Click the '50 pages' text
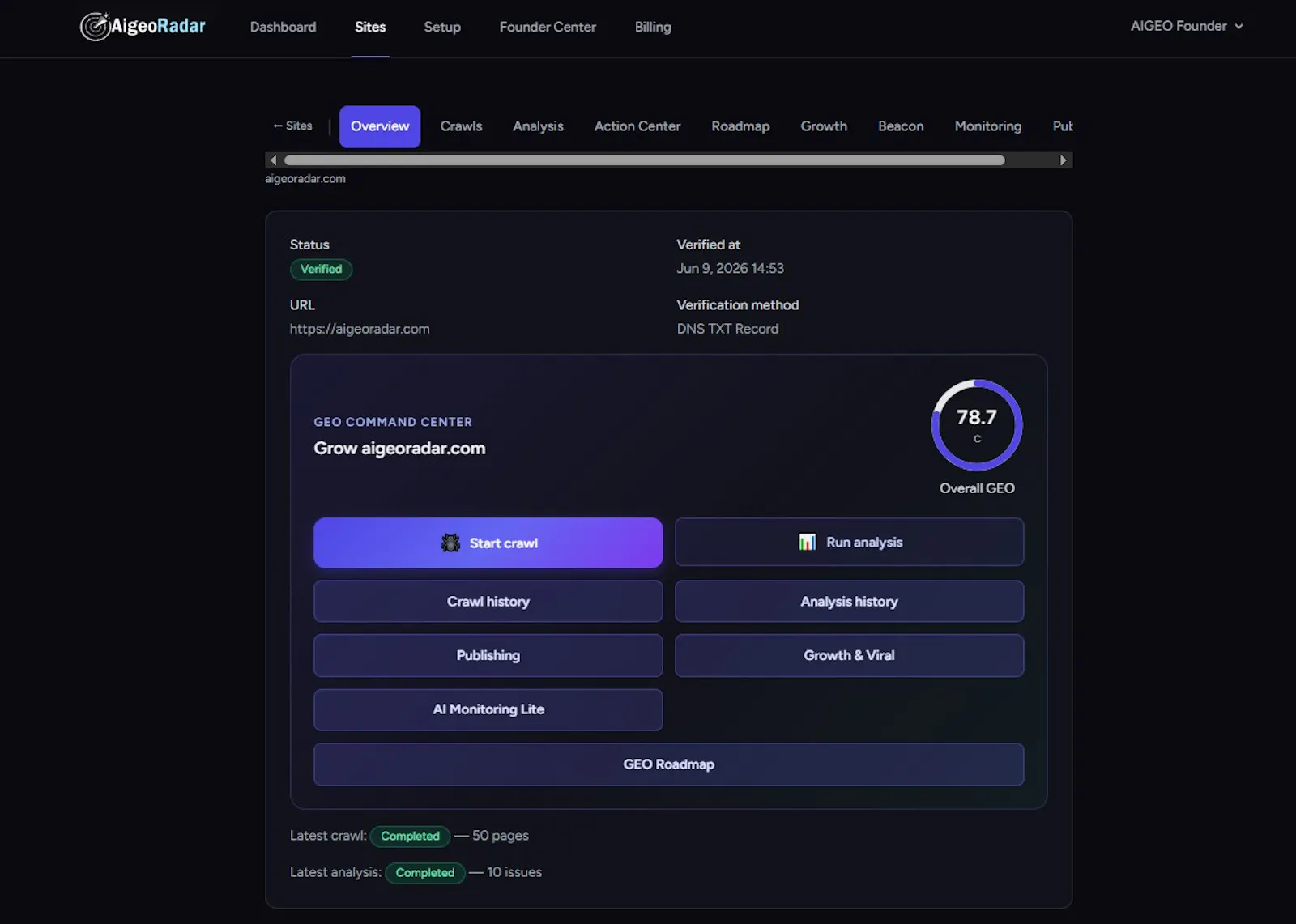This screenshot has width=1296, height=924. click(501, 835)
